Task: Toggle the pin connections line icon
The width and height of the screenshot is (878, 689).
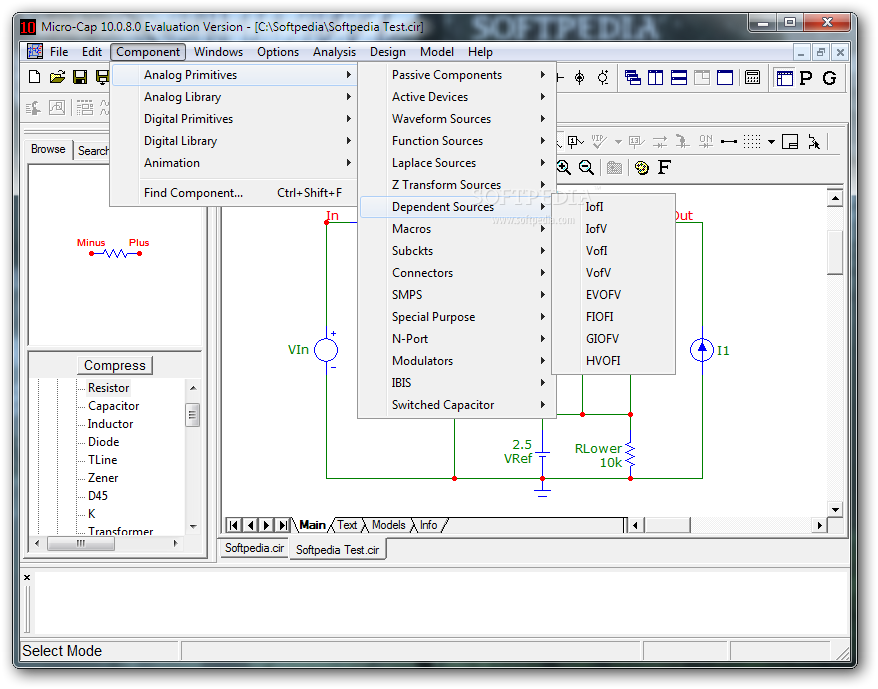Action: point(728,141)
